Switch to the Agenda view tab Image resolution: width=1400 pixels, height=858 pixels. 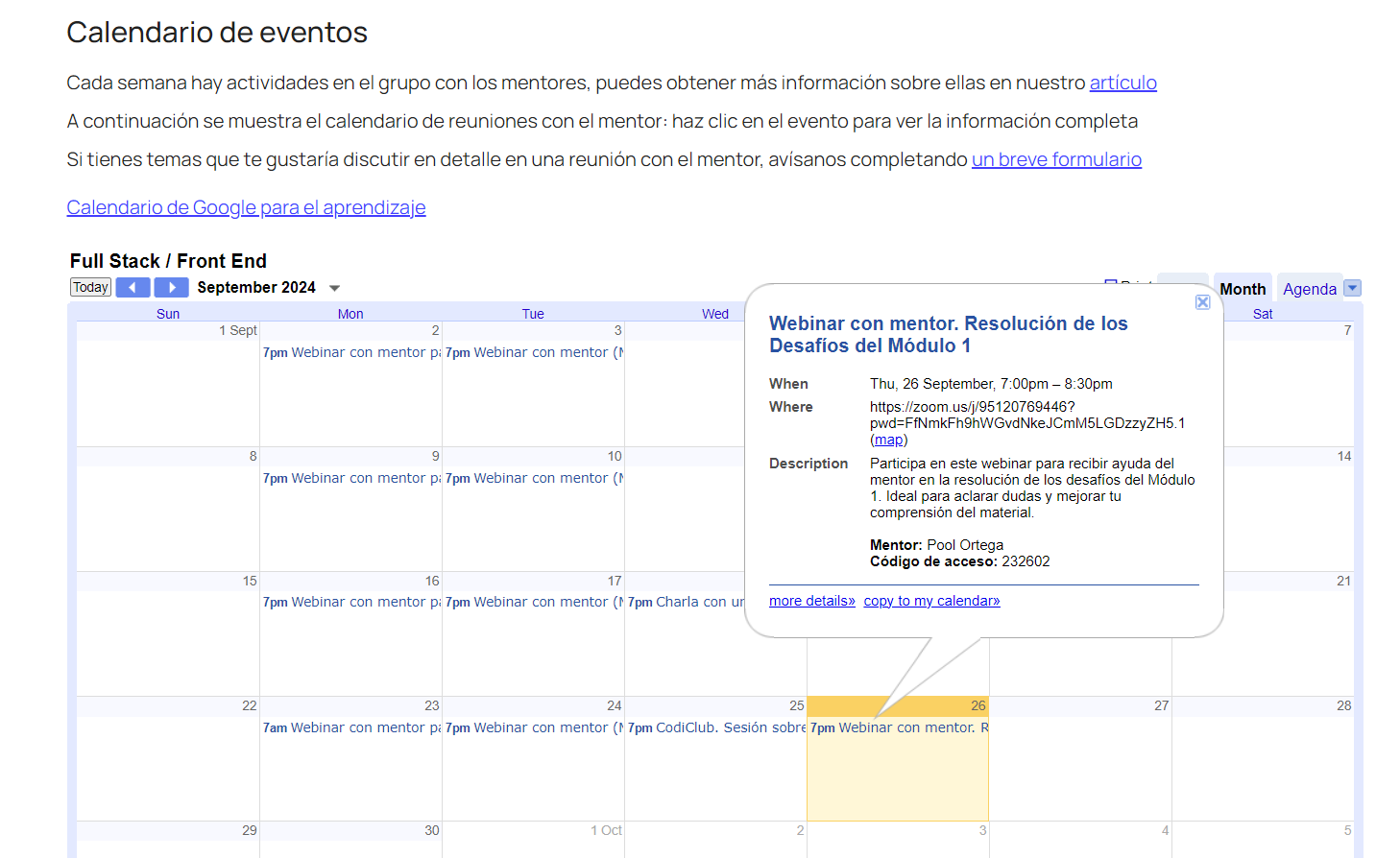[1310, 288]
